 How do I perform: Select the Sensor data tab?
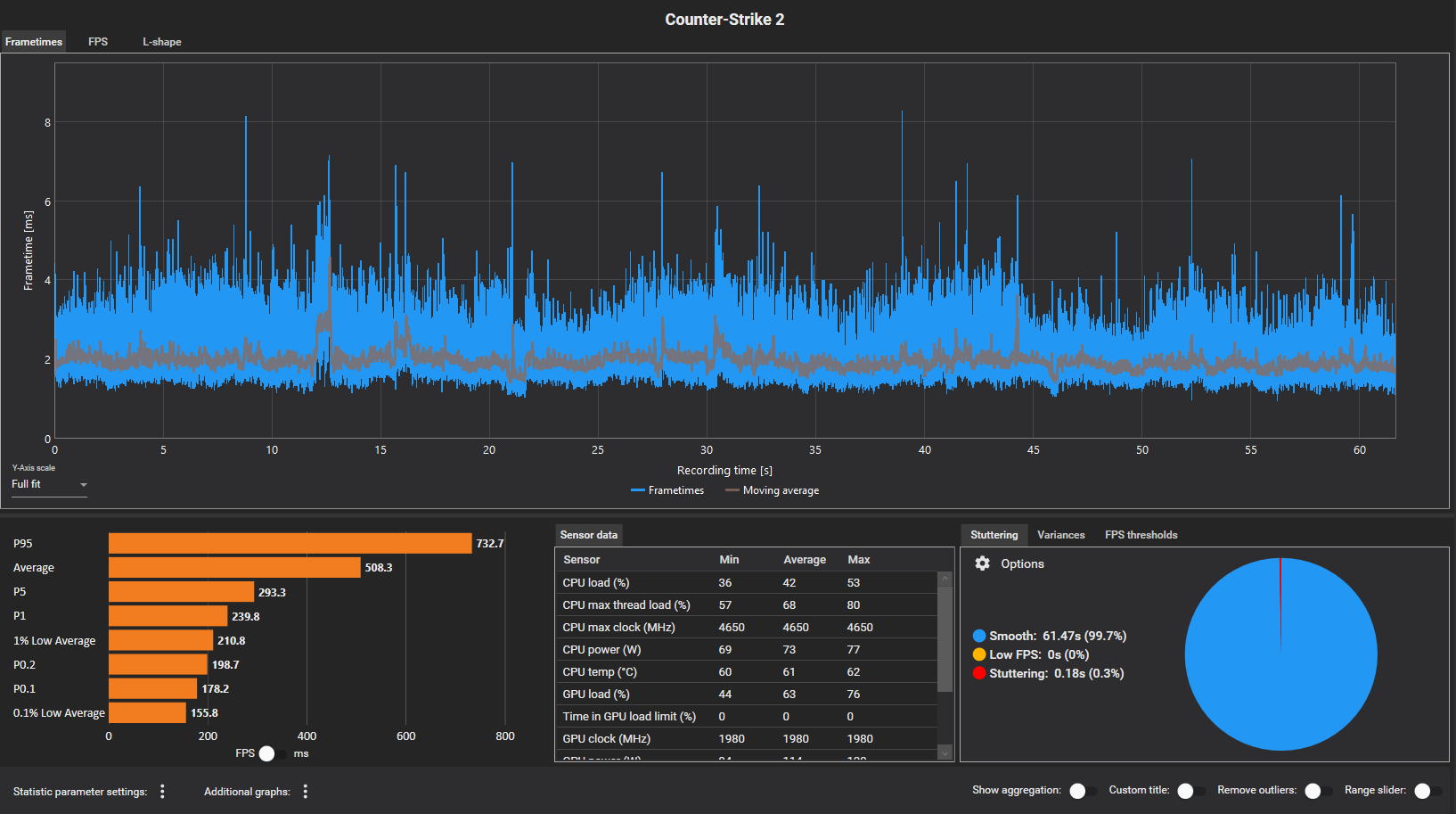pos(589,535)
